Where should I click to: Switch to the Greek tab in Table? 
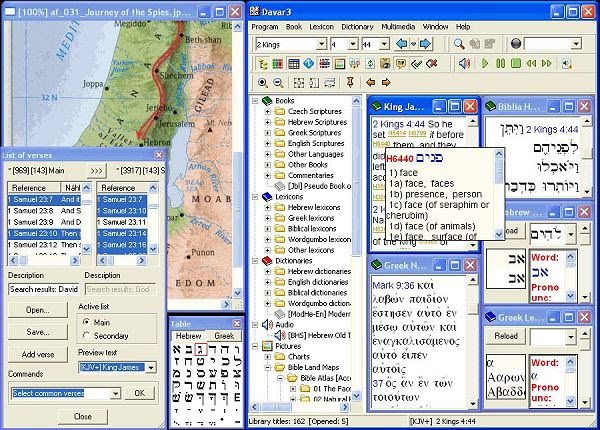pos(224,336)
